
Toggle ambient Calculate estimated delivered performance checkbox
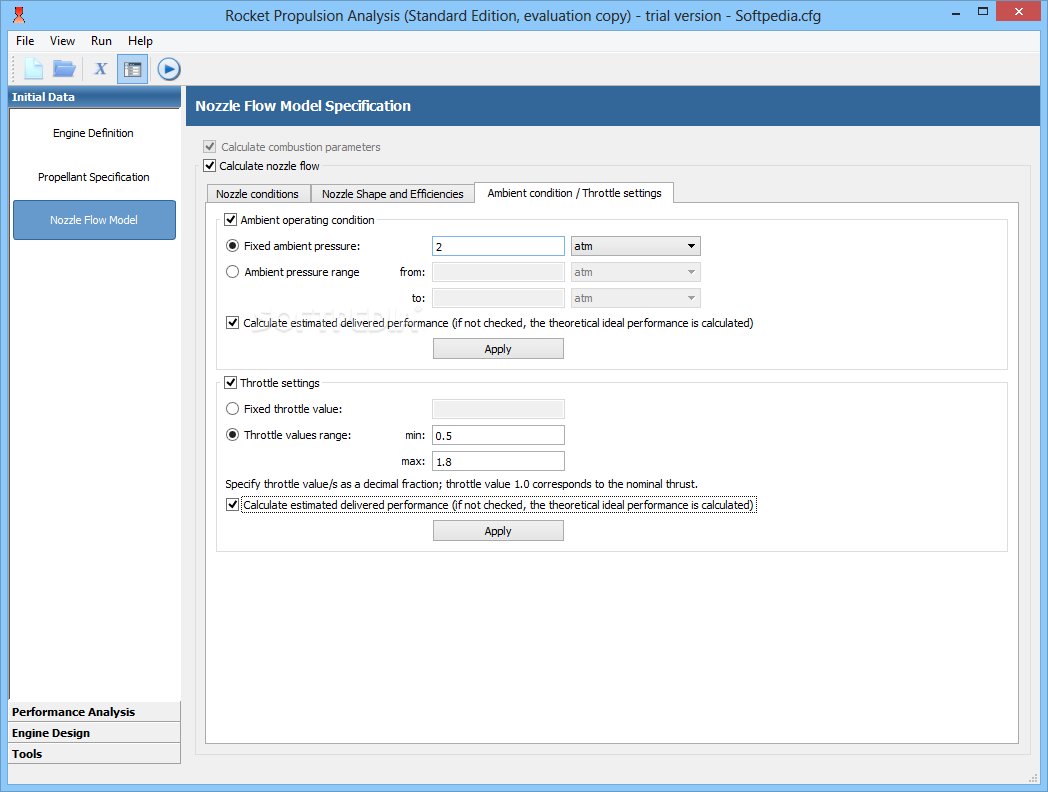233,323
